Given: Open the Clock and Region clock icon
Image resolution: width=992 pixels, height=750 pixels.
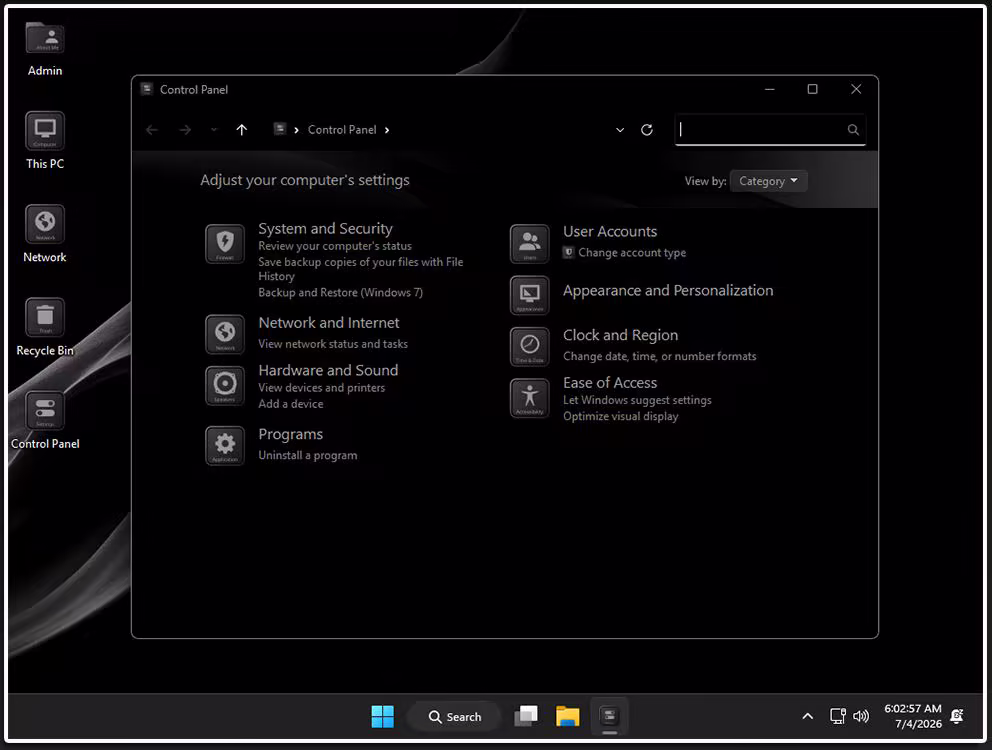Looking at the screenshot, I should 530,346.
